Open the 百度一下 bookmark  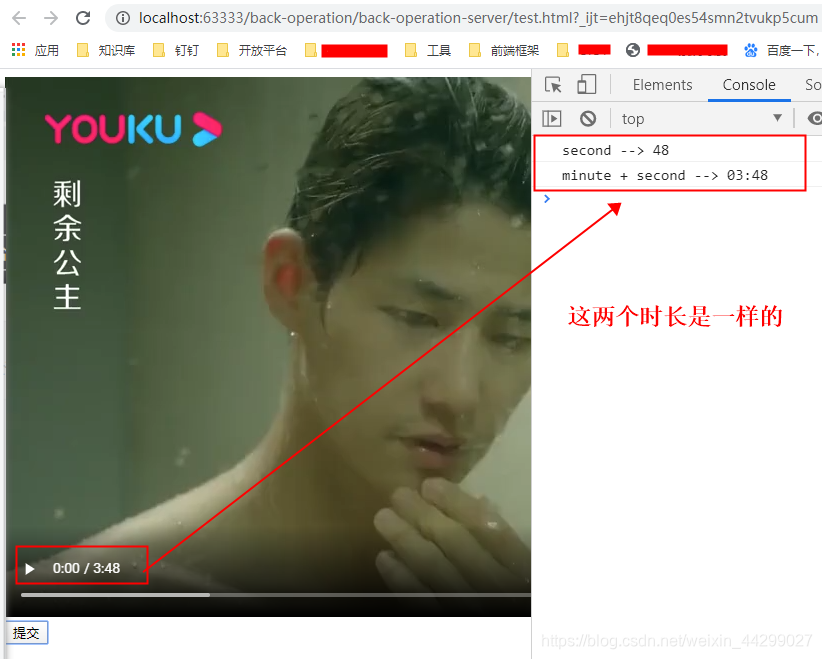coord(782,50)
